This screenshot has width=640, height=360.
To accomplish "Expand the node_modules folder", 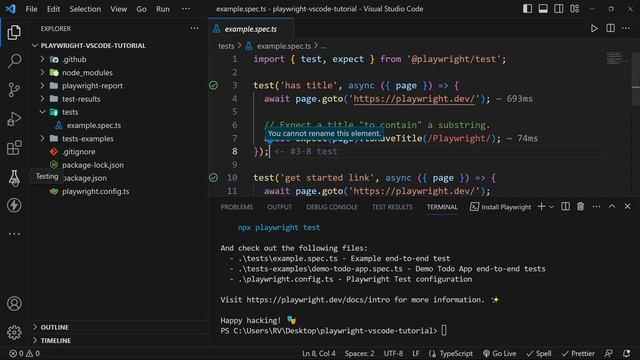I will pos(42,72).
